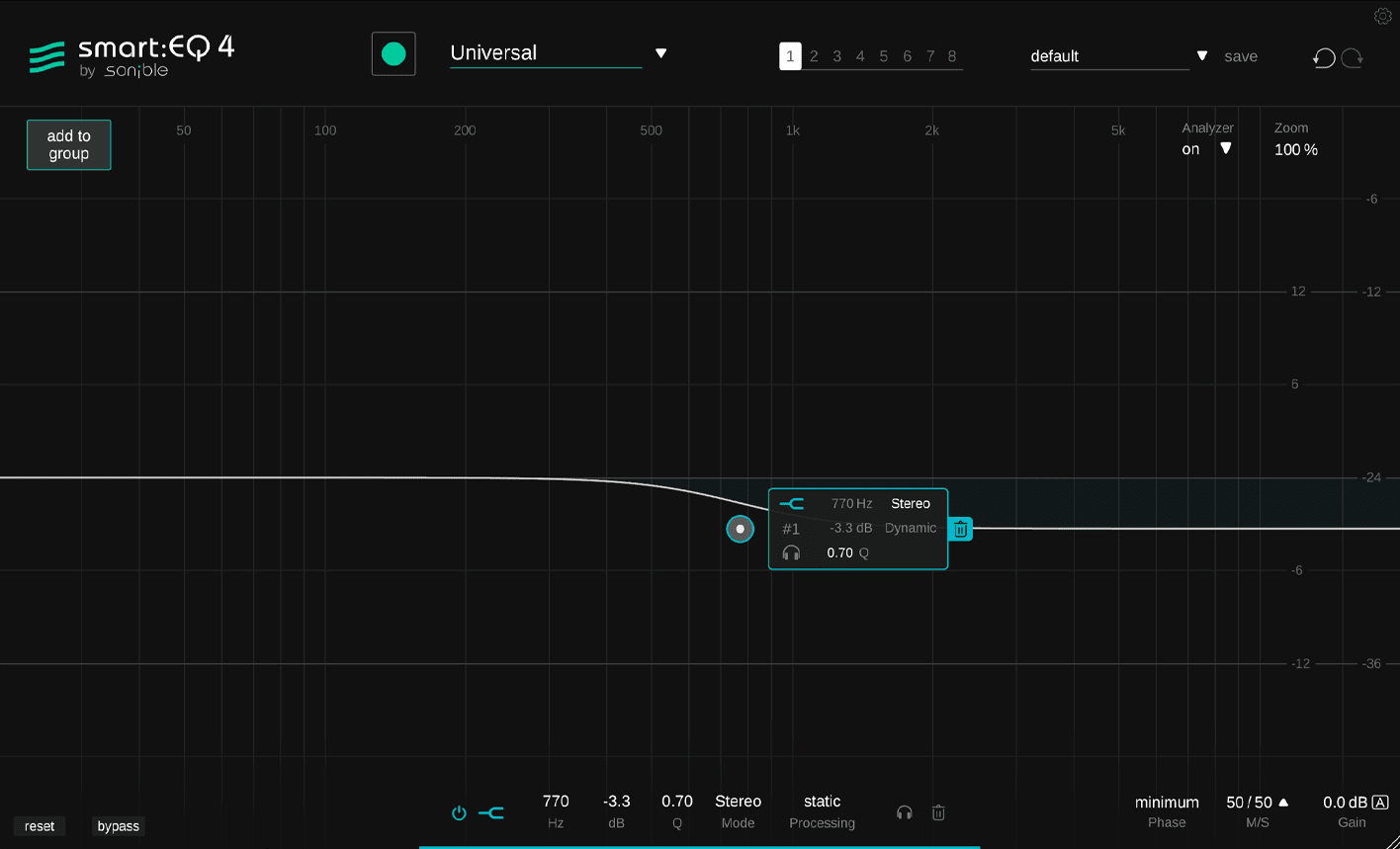
Task: Click the green learn record button
Action: coord(394,54)
